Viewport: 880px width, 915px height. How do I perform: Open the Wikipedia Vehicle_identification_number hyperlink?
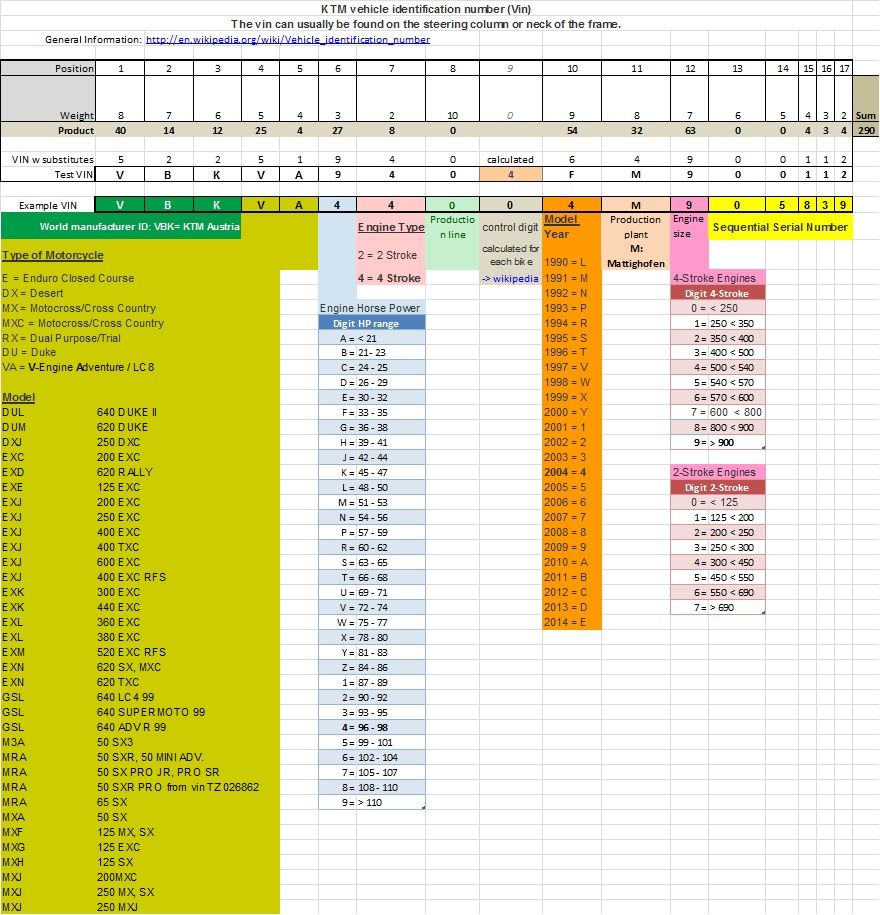tap(288, 40)
